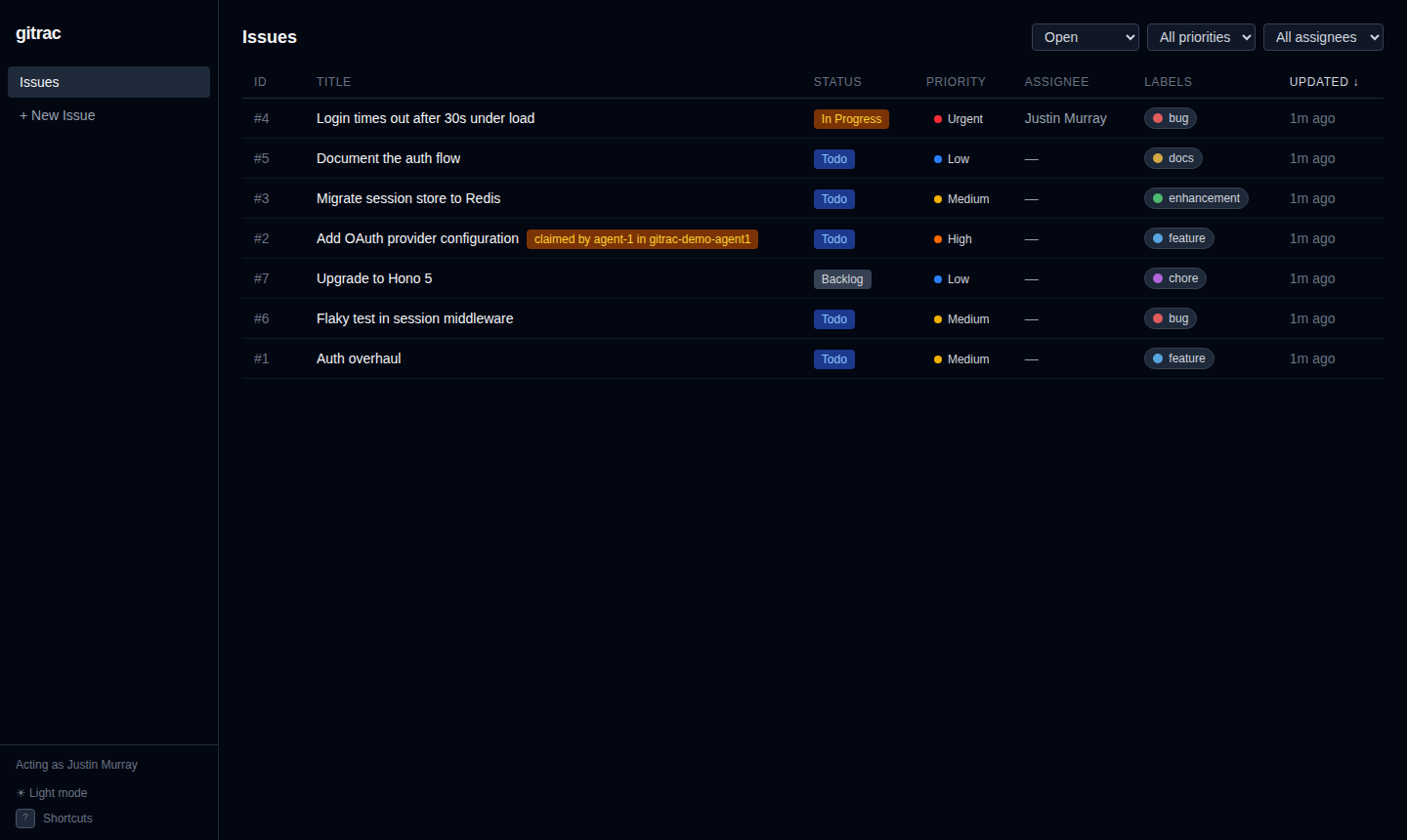
Task: Open issue Migrate session store to Redis
Action: click(408, 198)
